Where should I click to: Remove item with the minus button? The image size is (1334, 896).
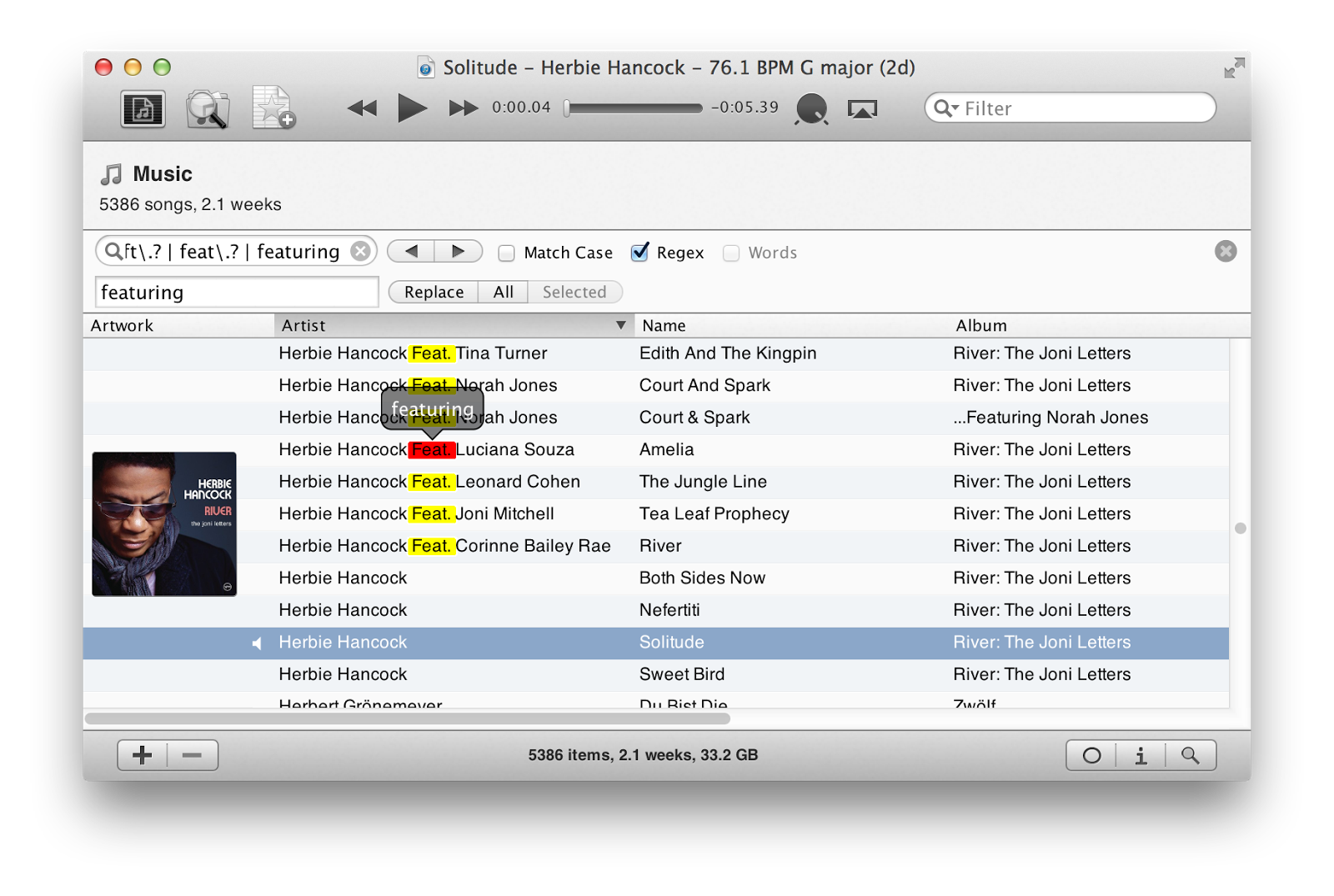(x=193, y=755)
